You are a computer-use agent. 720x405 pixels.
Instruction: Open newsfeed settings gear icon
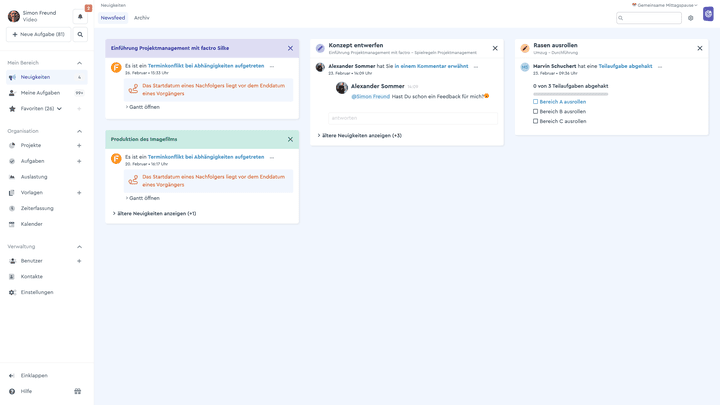pyautogui.click(x=691, y=18)
